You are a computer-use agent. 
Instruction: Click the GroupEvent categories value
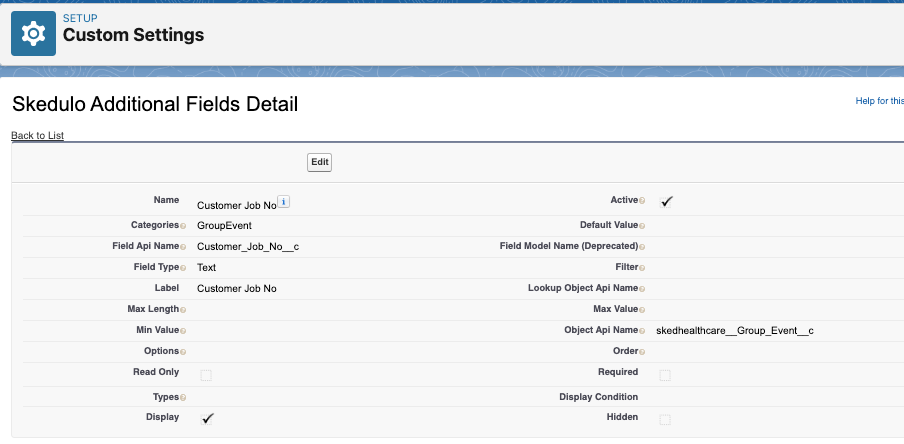click(224, 225)
